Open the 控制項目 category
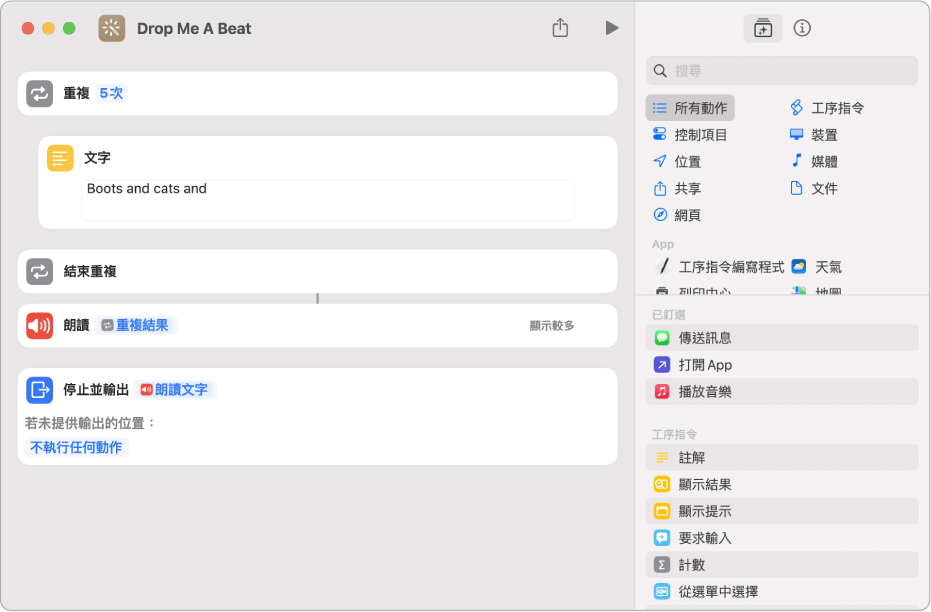 pos(690,135)
